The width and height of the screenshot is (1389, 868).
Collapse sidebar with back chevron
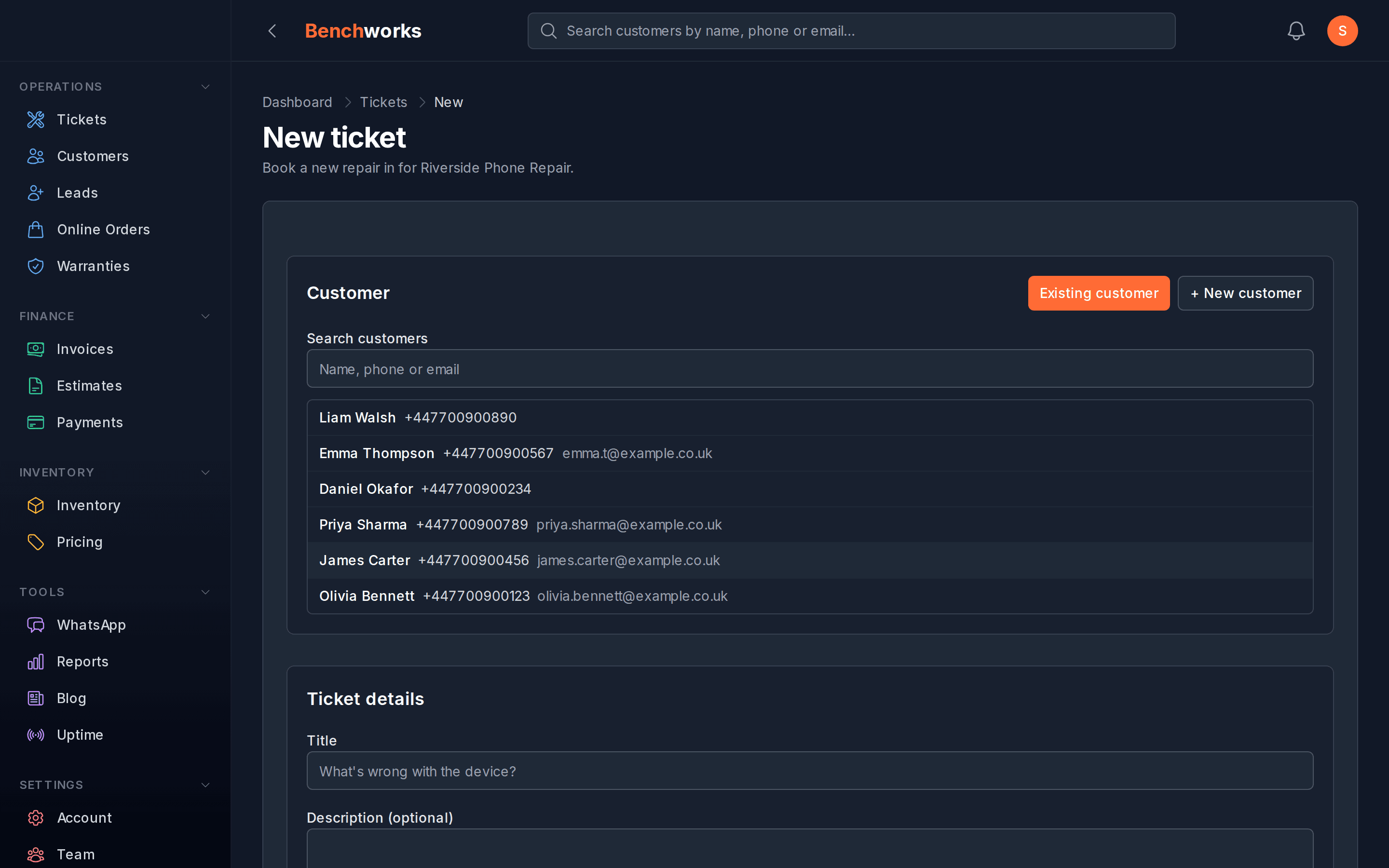[x=272, y=30]
